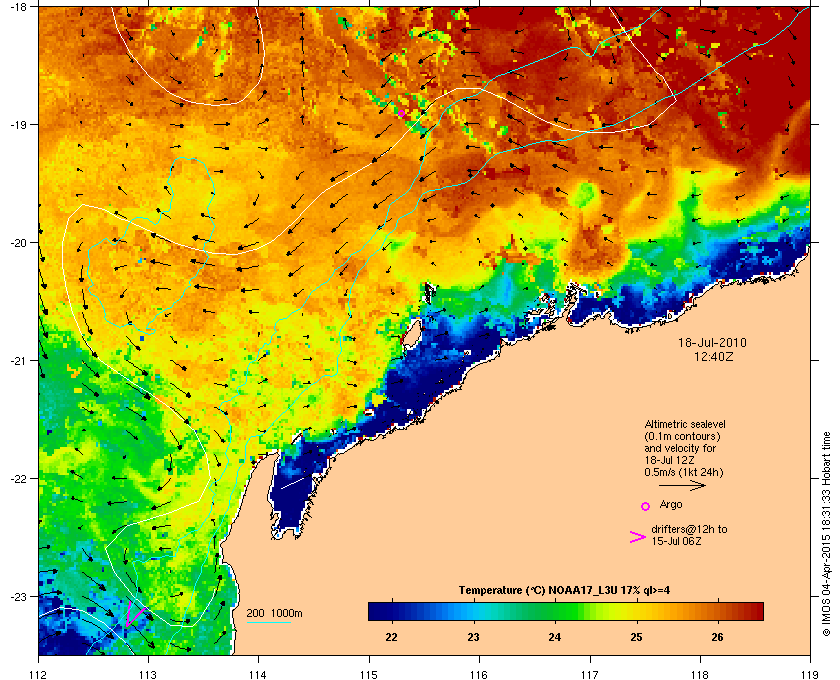The height and width of the screenshot is (680, 840).
Task: Click the longitude axis label 114
Action: coord(258,674)
